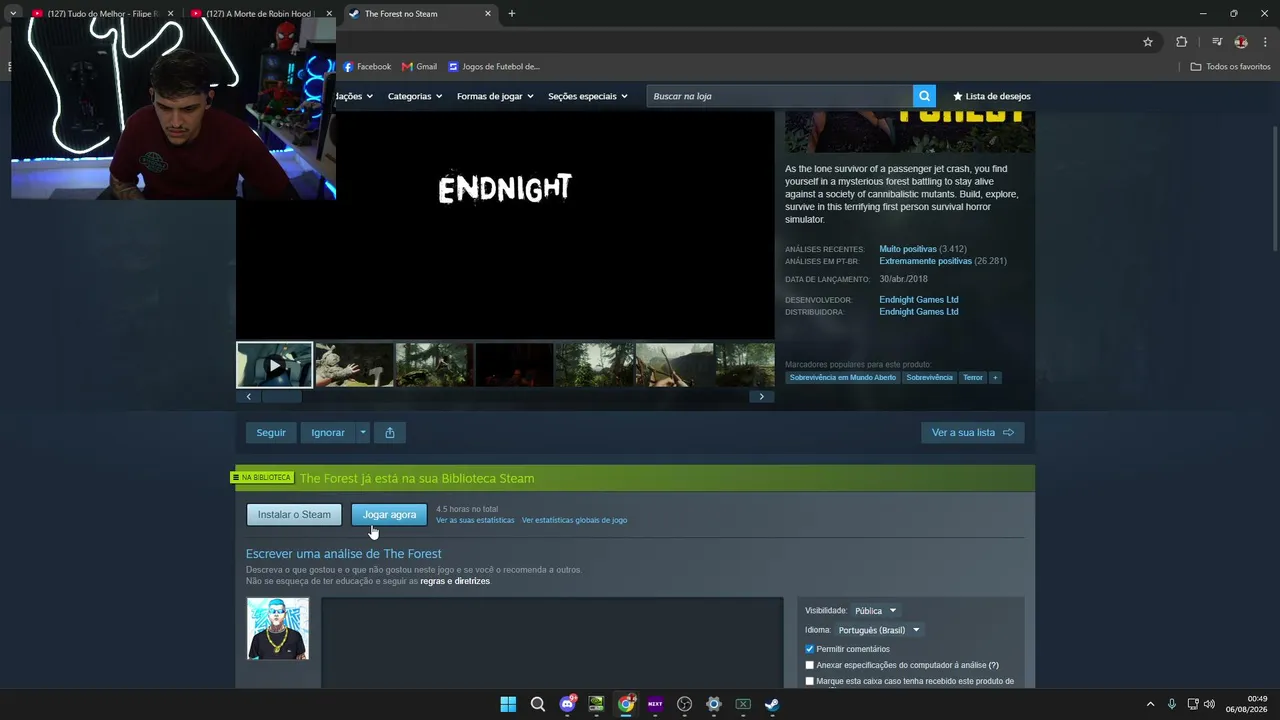Viewport: 1280px width, 720px height.
Task: Open the NVIDIA app in the taskbar
Action: (596, 704)
